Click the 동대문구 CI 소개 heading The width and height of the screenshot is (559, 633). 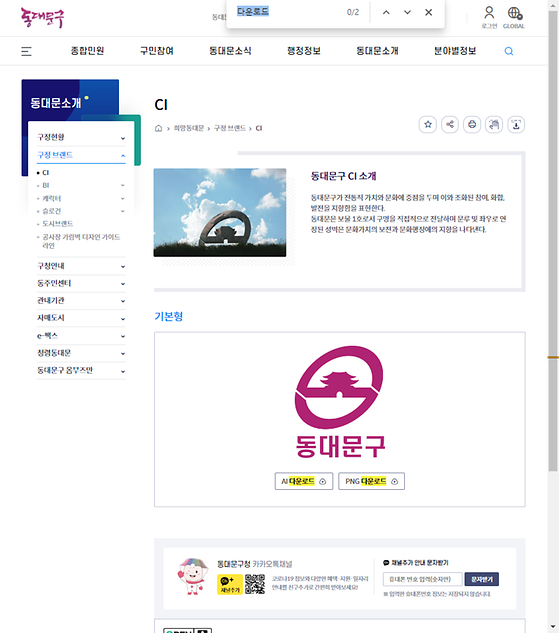pyautogui.click(x=343, y=176)
